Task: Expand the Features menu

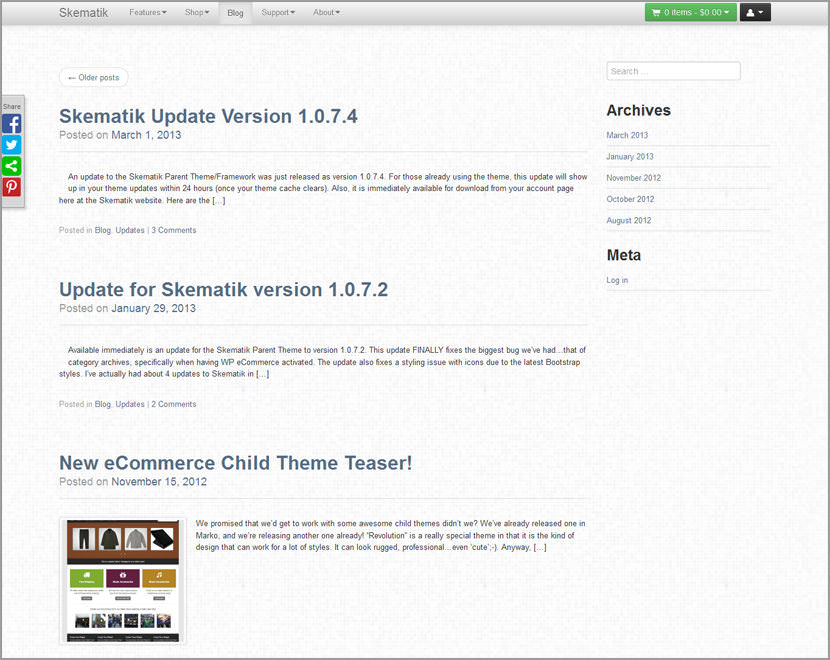Action: 148,12
